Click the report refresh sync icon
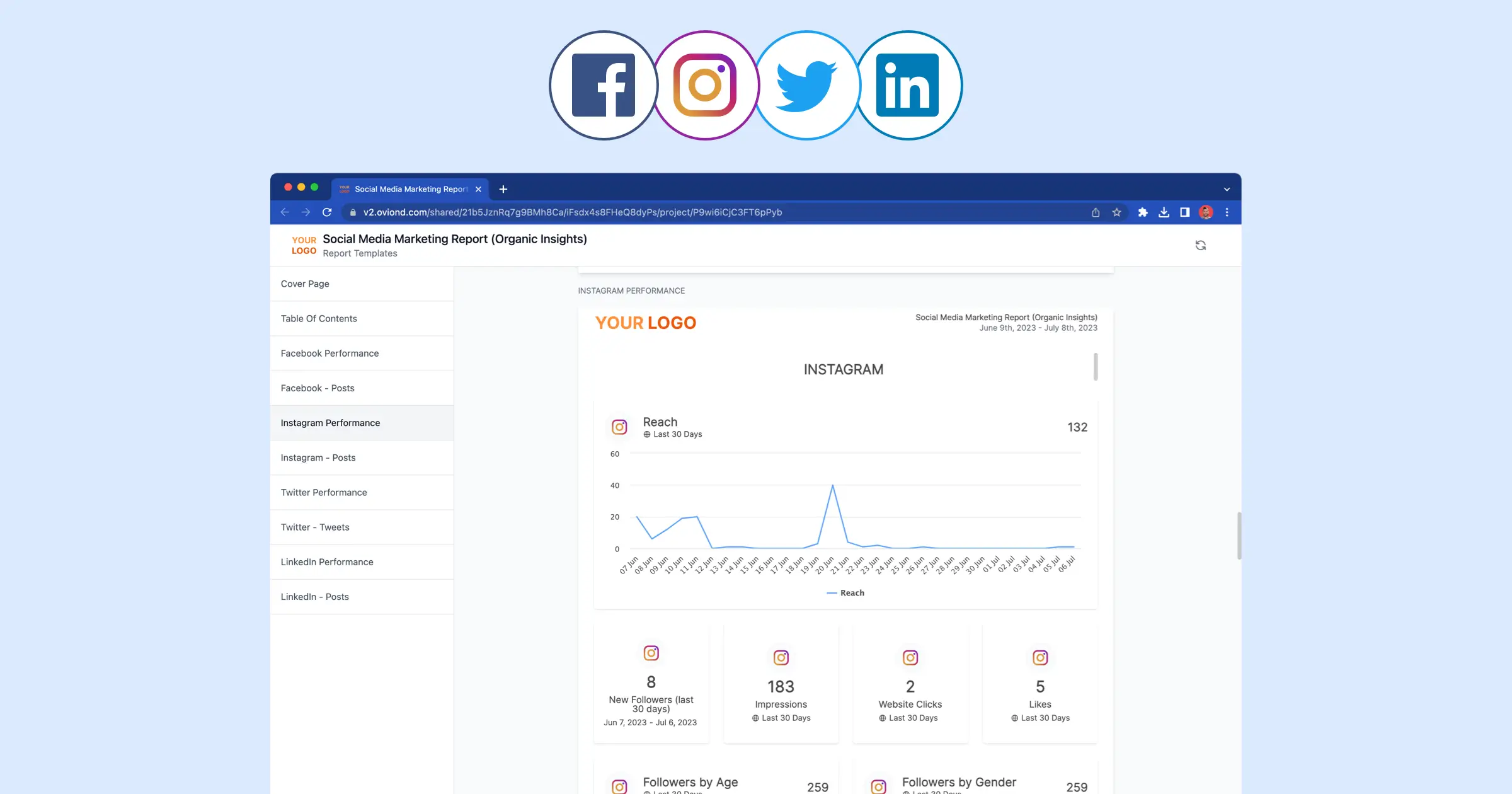The image size is (1512, 794). [1201, 245]
